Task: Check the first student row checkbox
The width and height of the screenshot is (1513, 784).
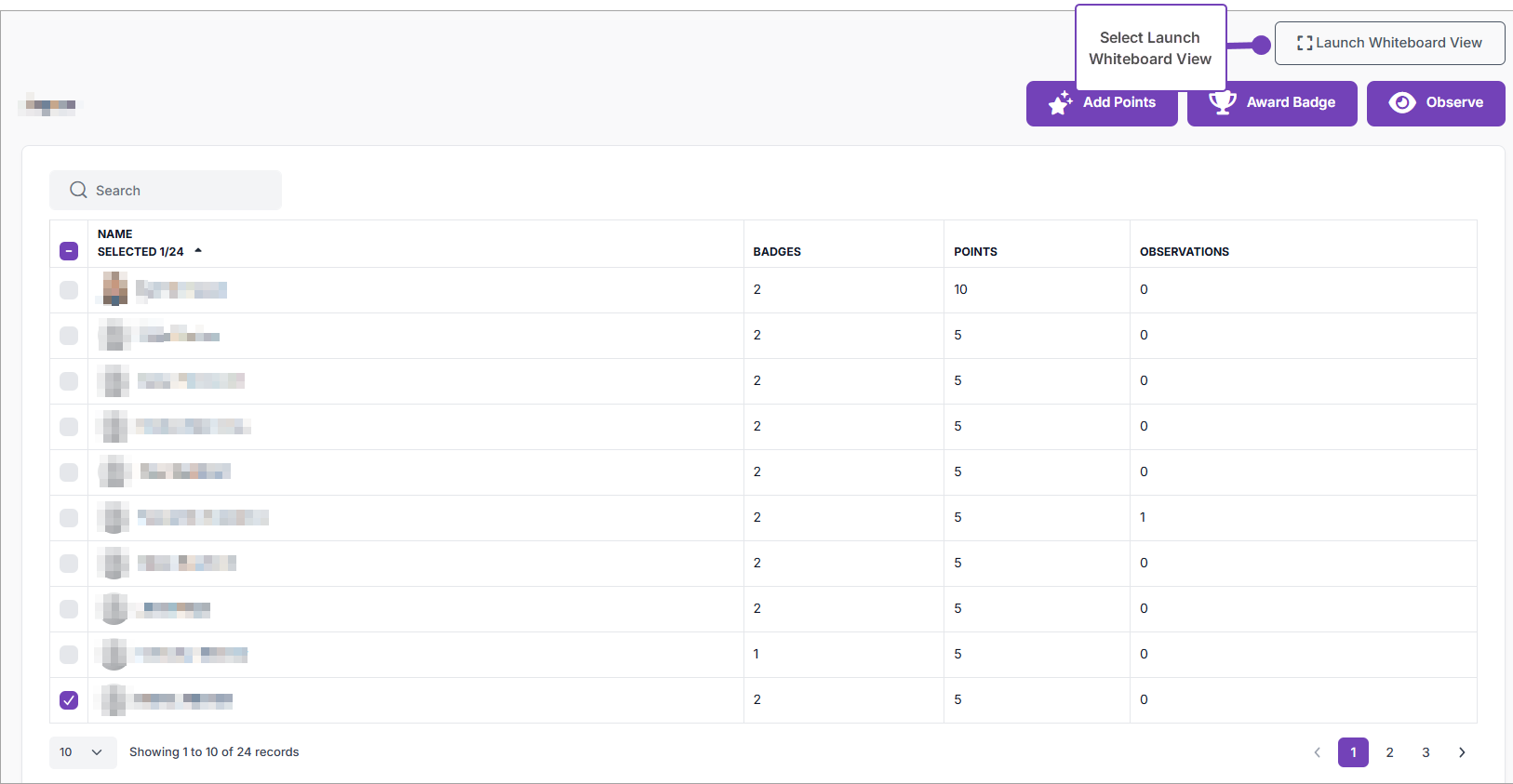Action: pos(69,290)
